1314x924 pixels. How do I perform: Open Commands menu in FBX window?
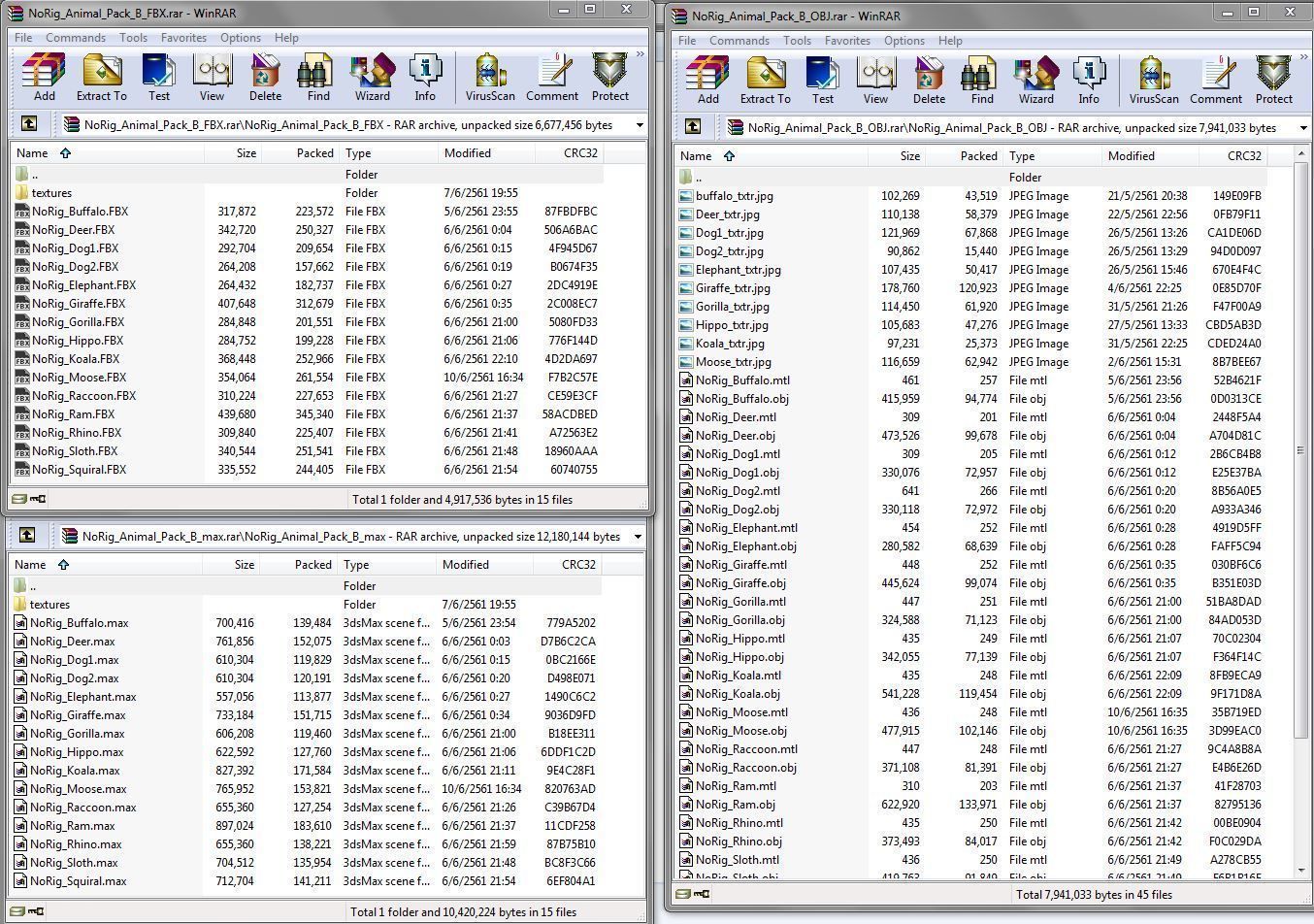76,38
